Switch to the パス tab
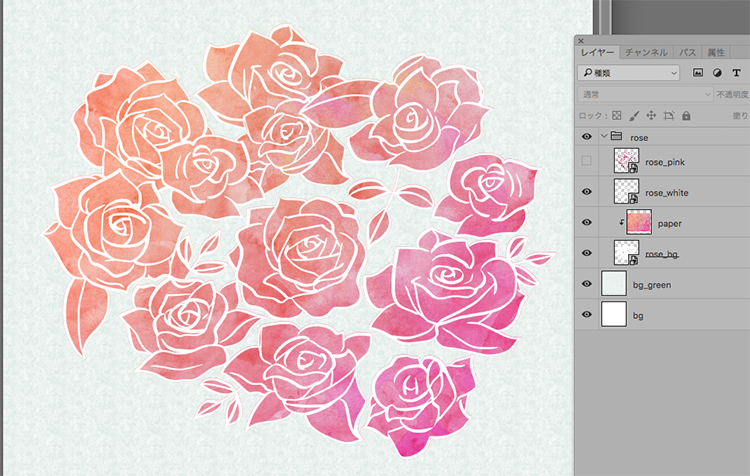This screenshot has height=476, width=750. (x=687, y=52)
